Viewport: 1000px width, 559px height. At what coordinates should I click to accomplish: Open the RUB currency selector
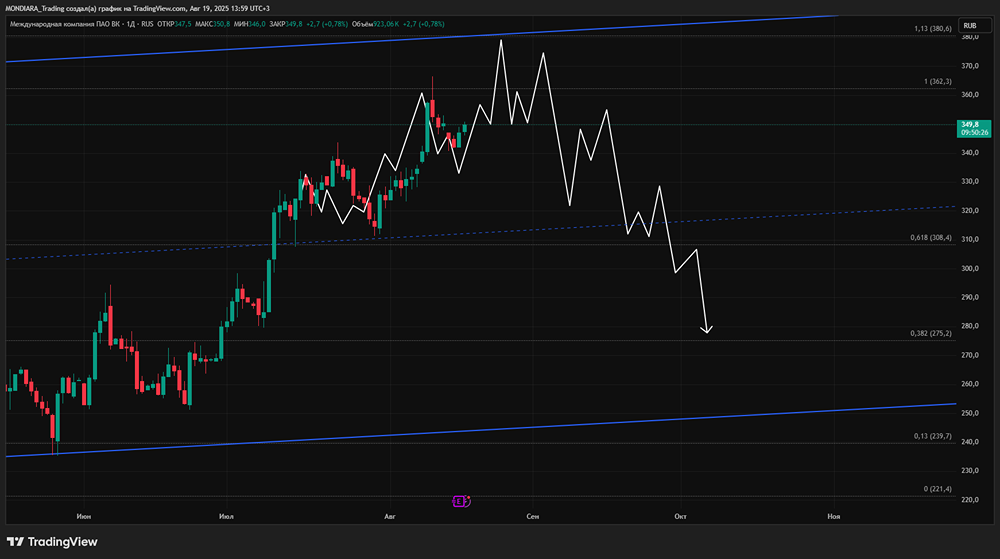(974, 25)
